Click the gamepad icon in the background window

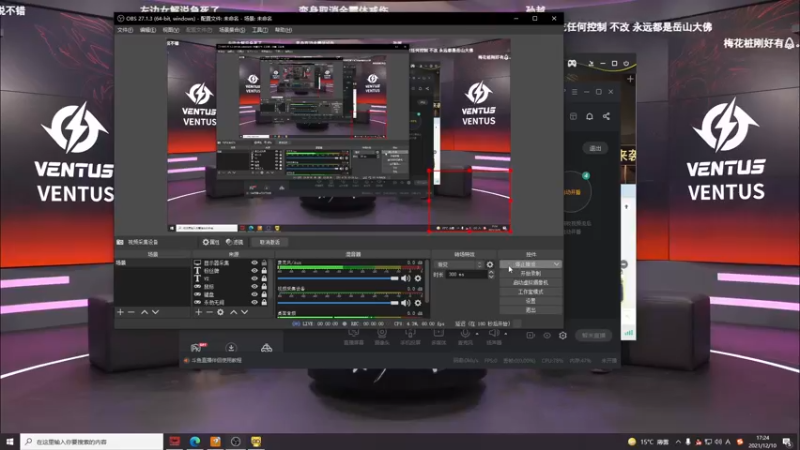572,63
